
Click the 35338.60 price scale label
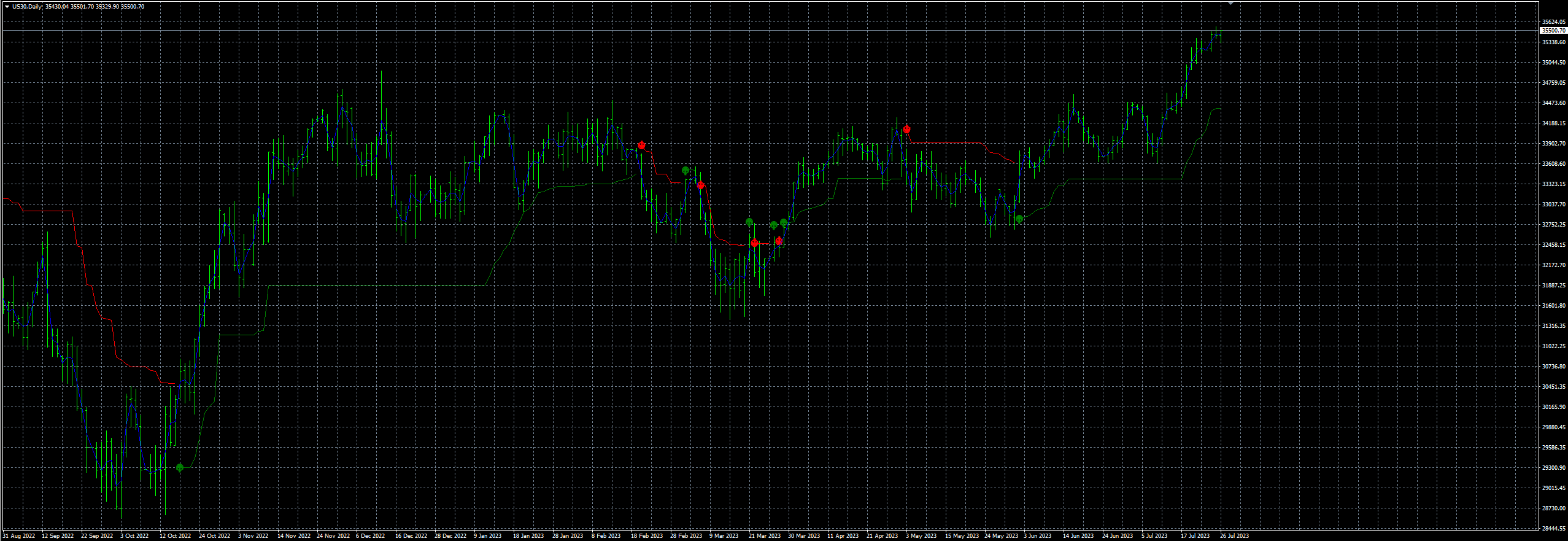pyautogui.click(x=1554, y=42)
